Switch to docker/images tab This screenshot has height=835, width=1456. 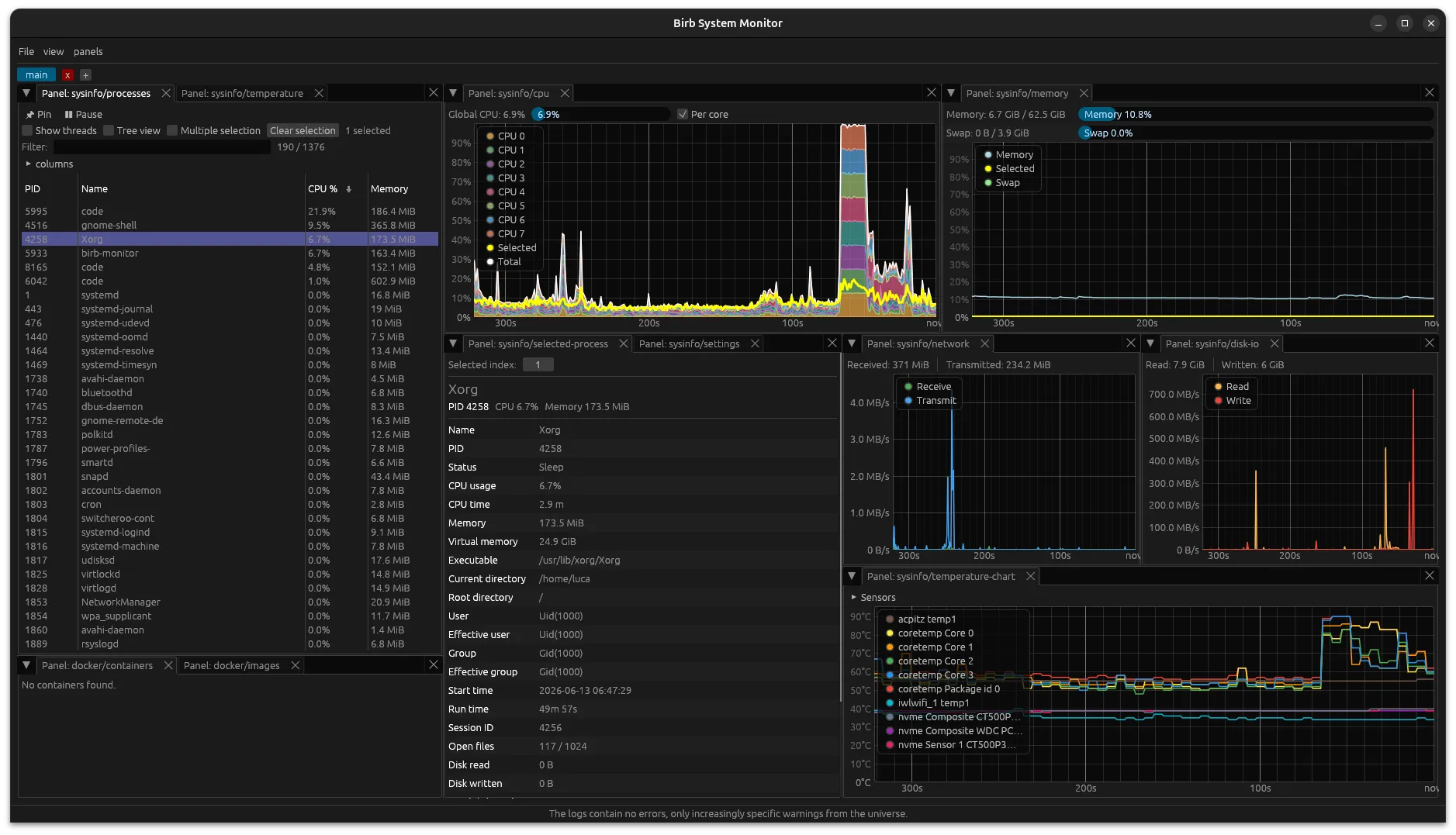click(x=231, y=665)
